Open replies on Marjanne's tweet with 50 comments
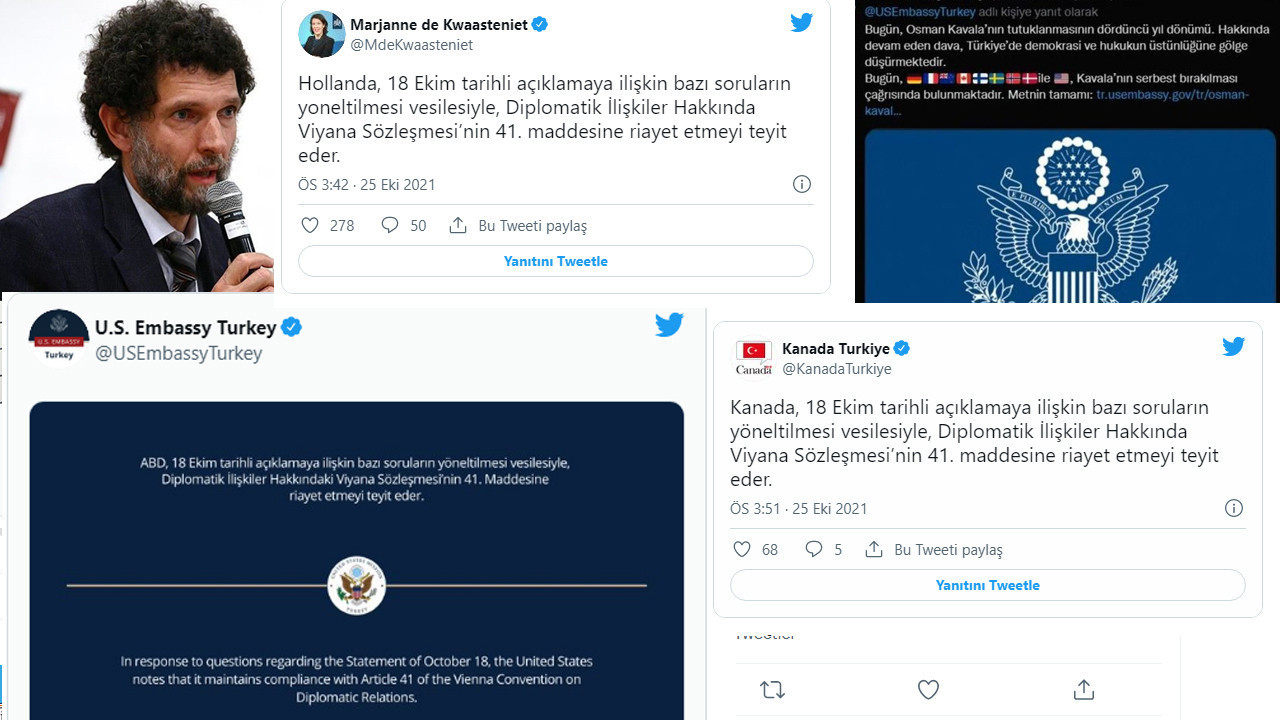 click(390, 225)
